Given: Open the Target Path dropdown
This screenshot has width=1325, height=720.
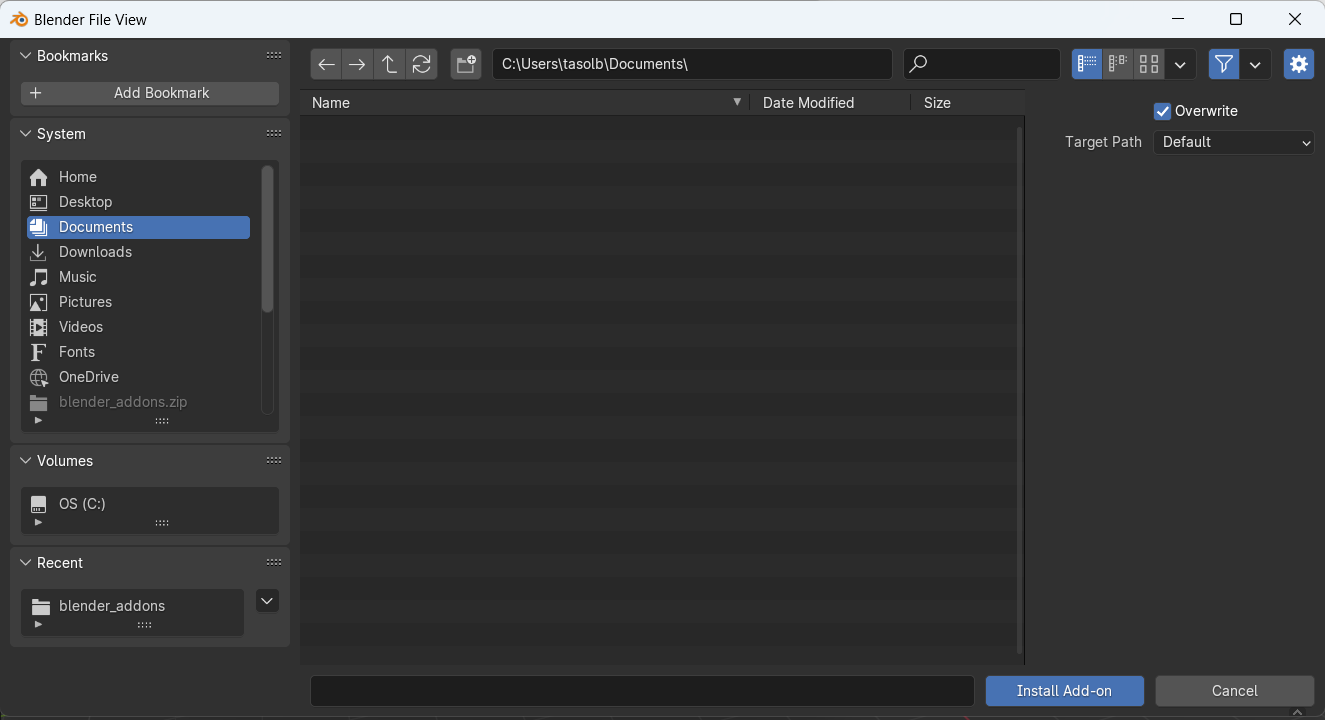Looking at the screenshot, I should pos(1233,142).
